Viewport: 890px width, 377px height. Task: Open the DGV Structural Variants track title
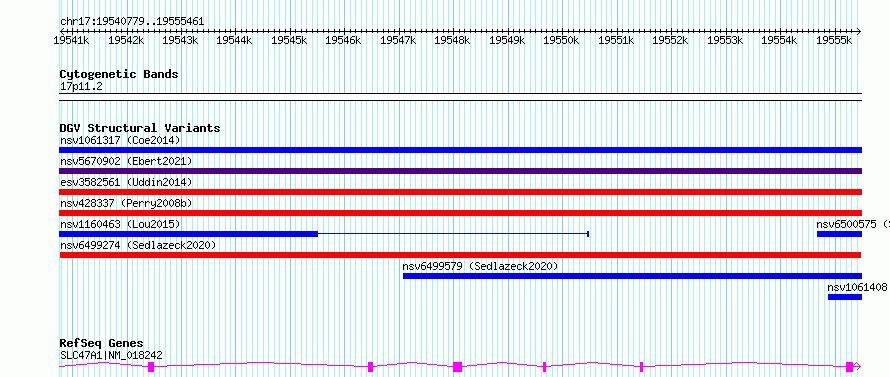[140, 128]
